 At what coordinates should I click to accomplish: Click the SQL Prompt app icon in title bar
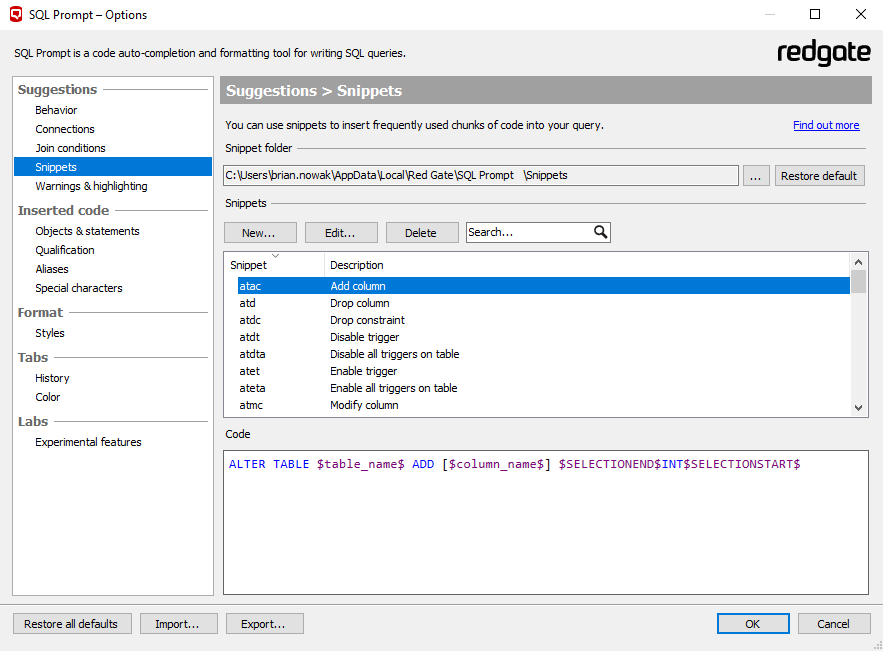[16, 14]
